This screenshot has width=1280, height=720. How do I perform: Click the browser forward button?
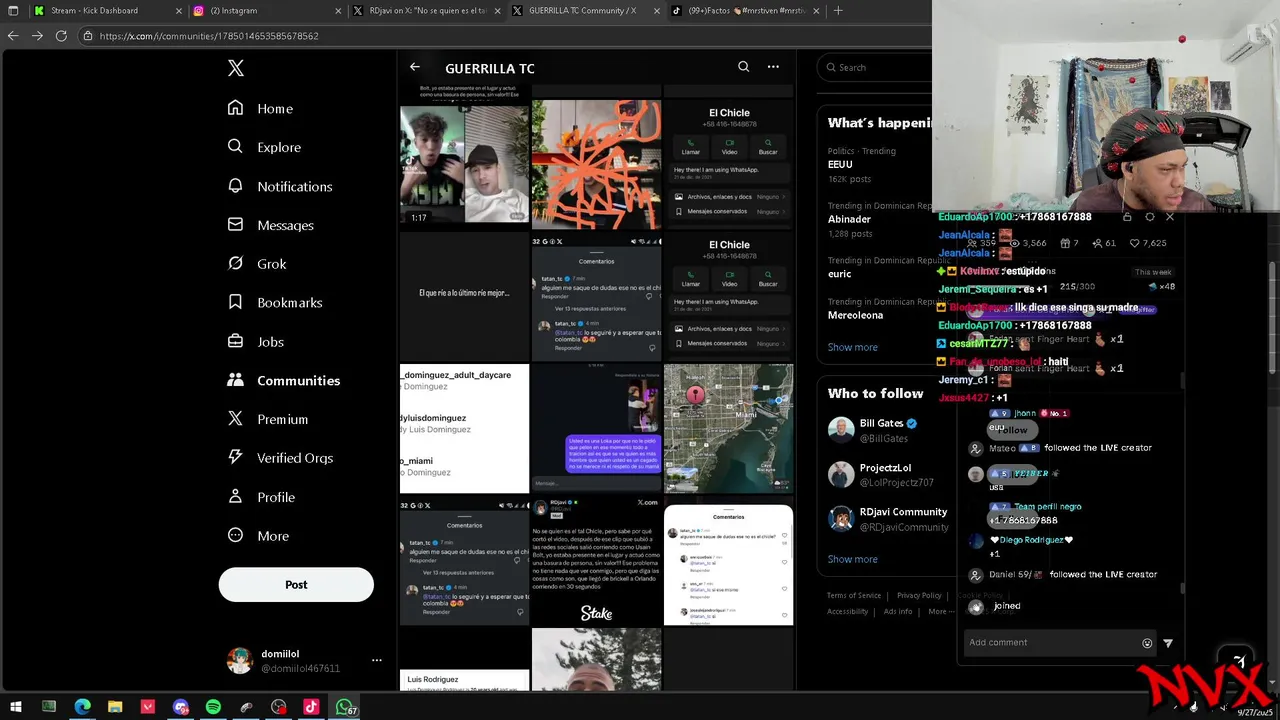coord(37,35)
